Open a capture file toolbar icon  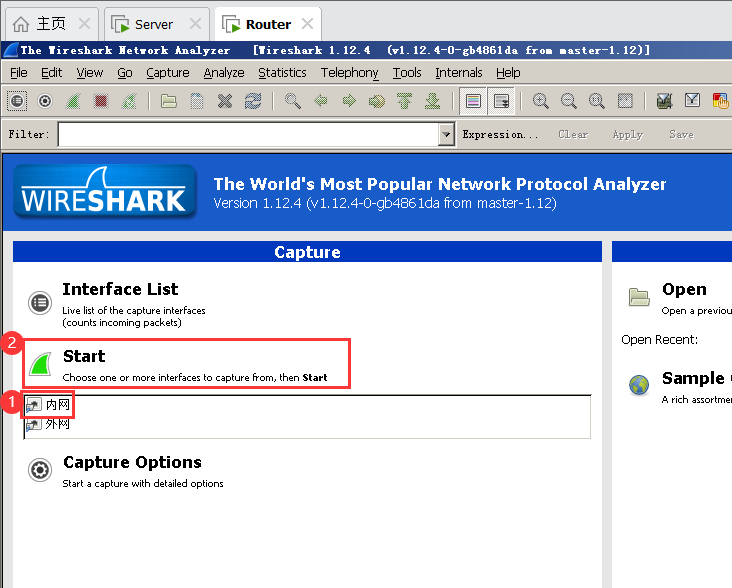click(169, 101)
